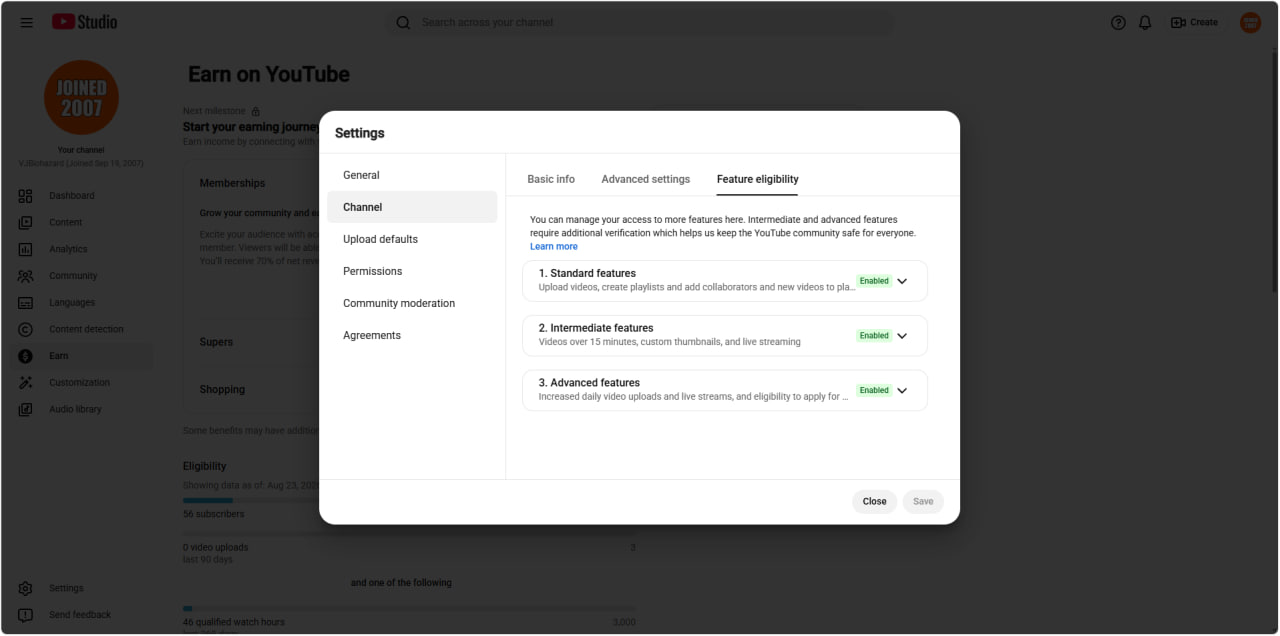Select the Feature eligibility tab
The width and height of the screenshot is (1280, 636).
(x=758, y=179)
